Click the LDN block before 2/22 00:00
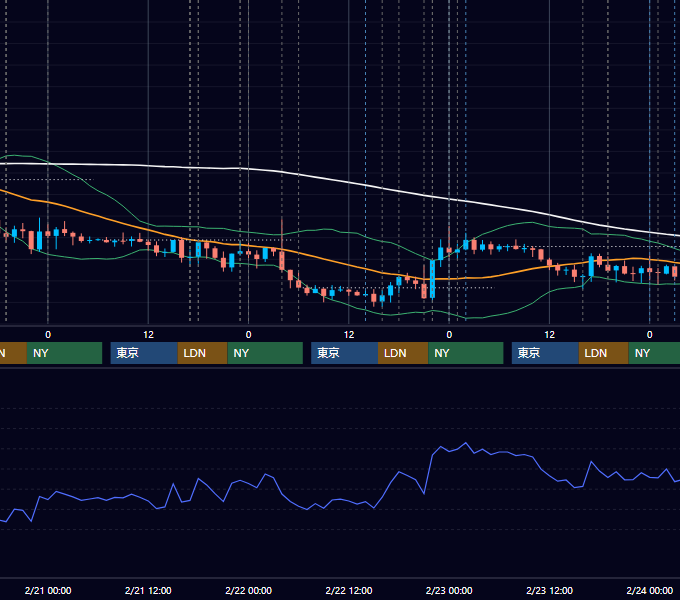The width and height of the screenshot is (680, 600). pyautogui.click(x=203, y=353)
